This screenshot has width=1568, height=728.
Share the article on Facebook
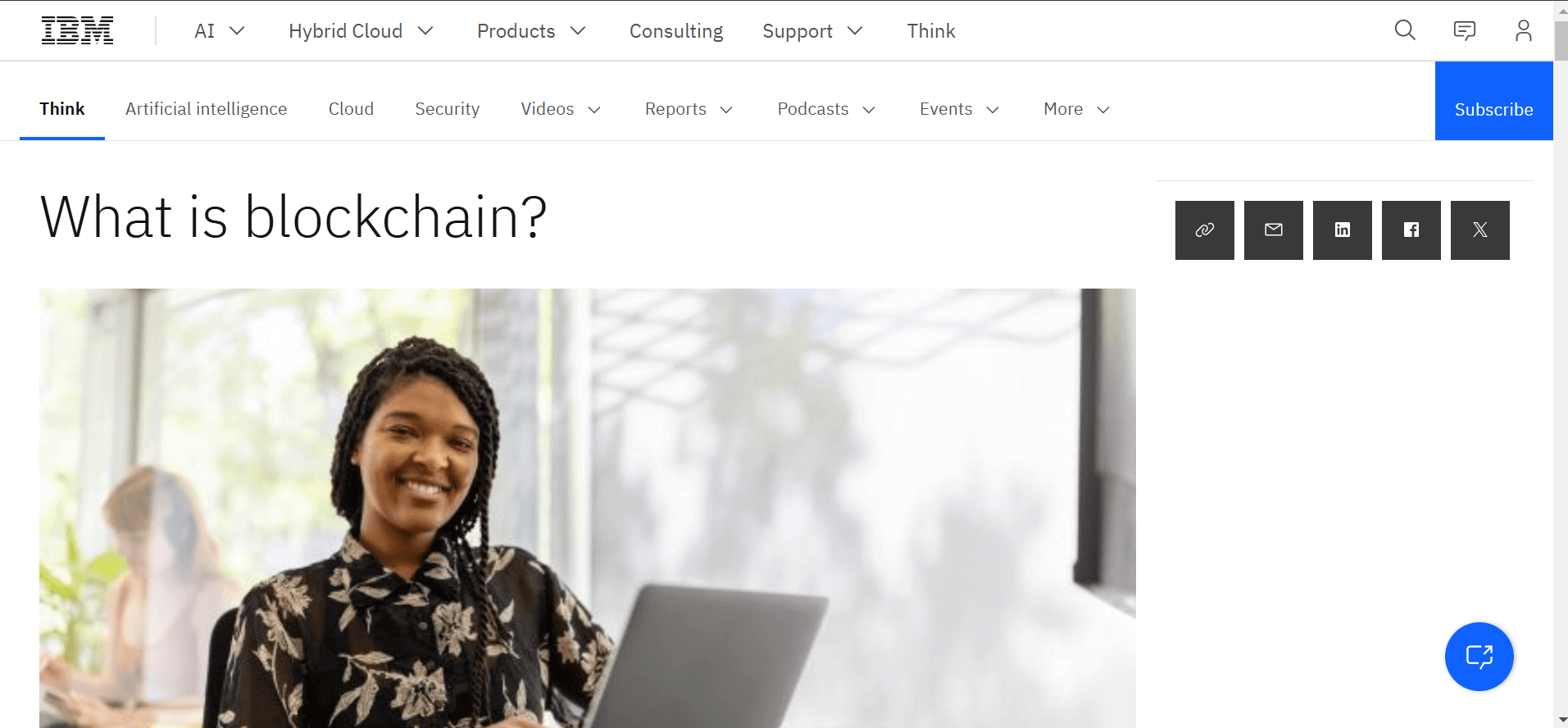click(x=1411, y=230)
